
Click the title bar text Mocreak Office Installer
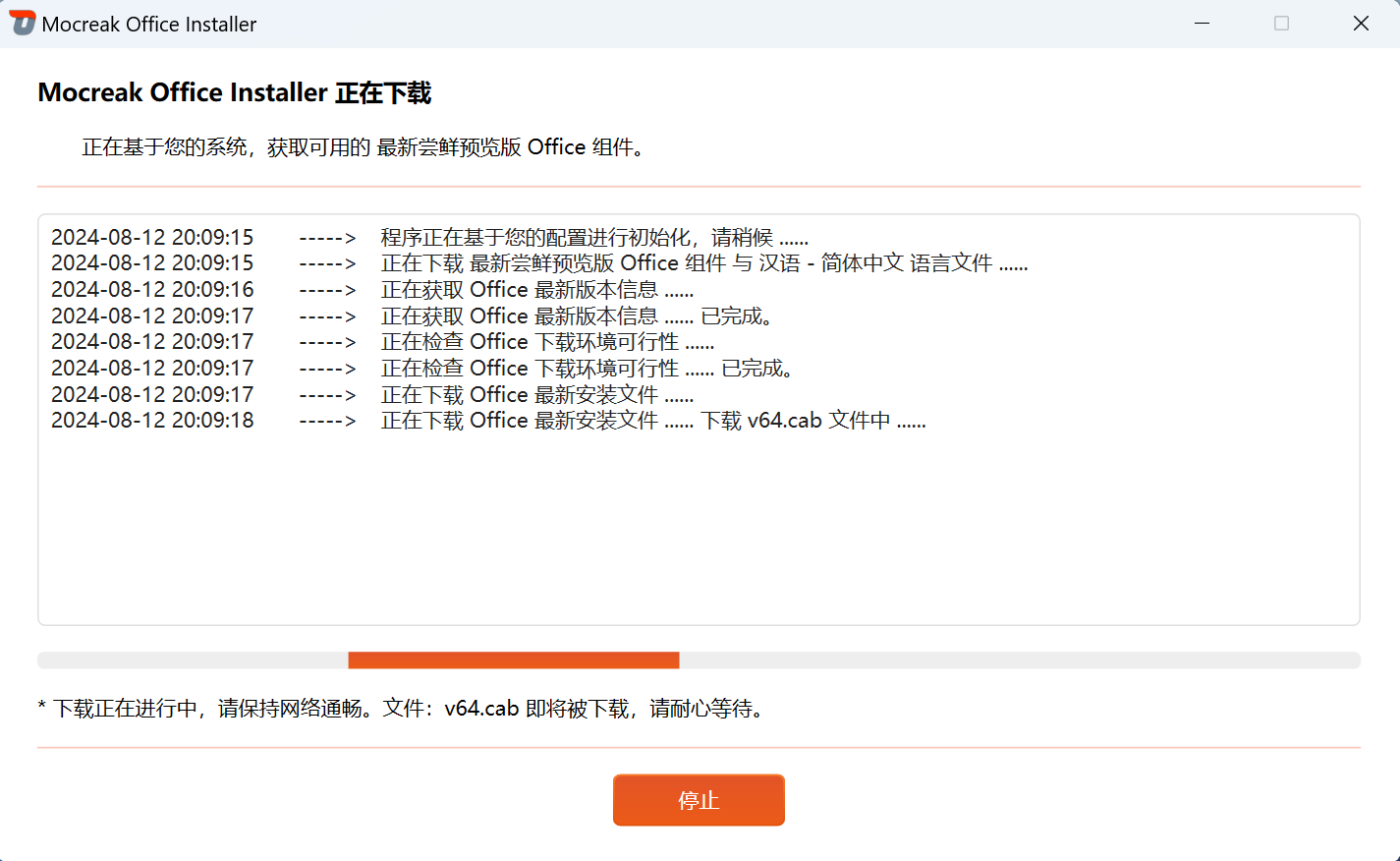point(149,25)
